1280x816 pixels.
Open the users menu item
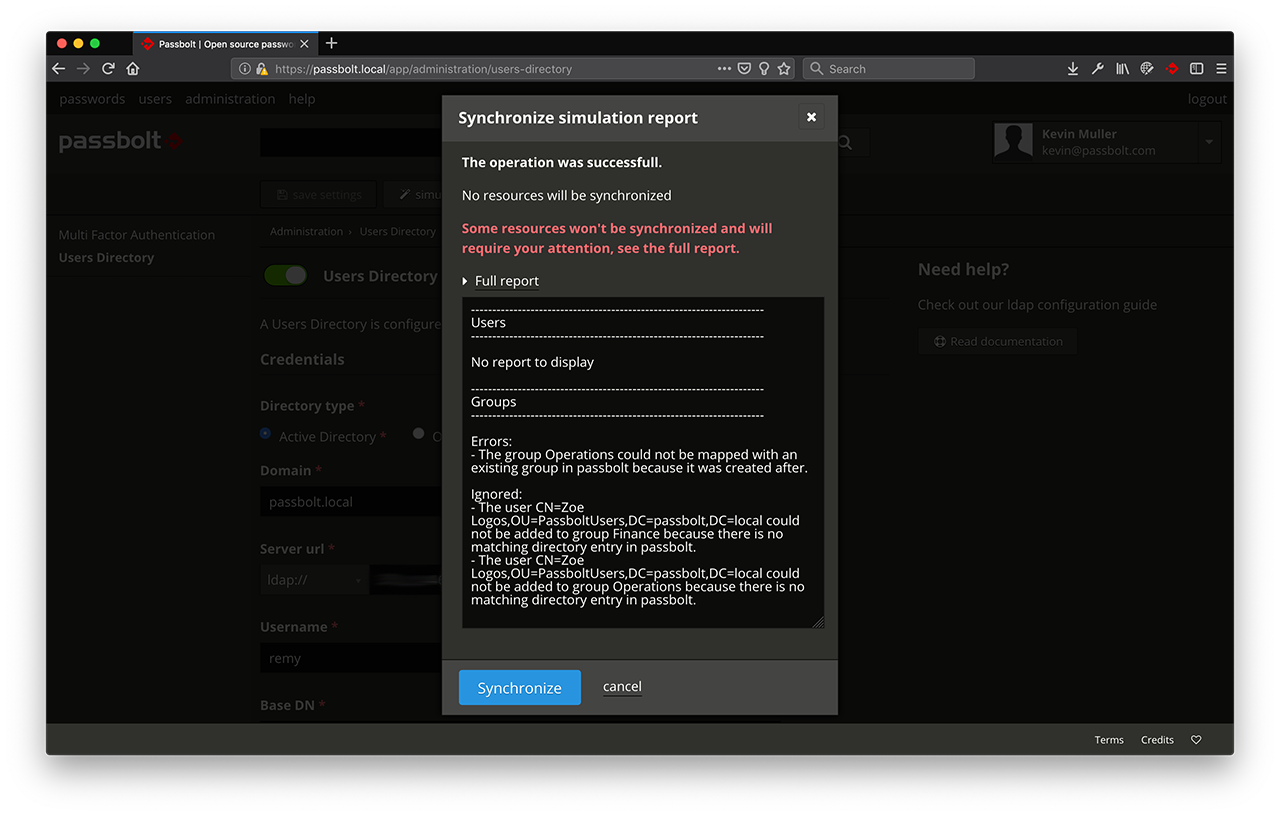click(x=155, y=99)
